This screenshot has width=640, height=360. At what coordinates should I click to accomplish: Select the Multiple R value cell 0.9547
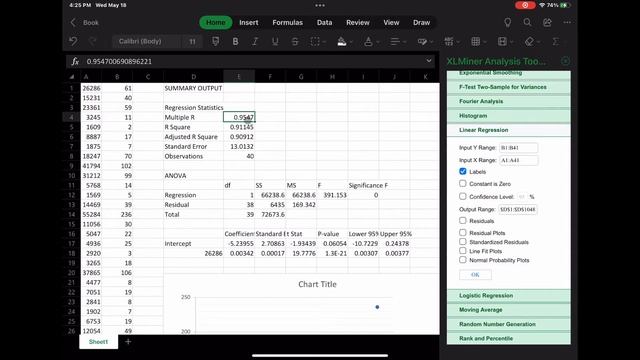tap(239, 117)
